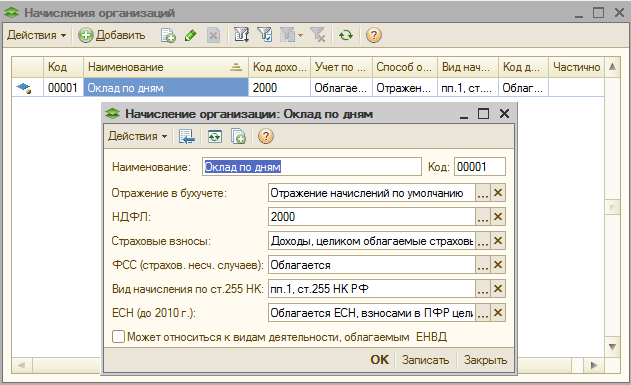
Task: Click the OK button in the dialog
Action: point(379,360)
